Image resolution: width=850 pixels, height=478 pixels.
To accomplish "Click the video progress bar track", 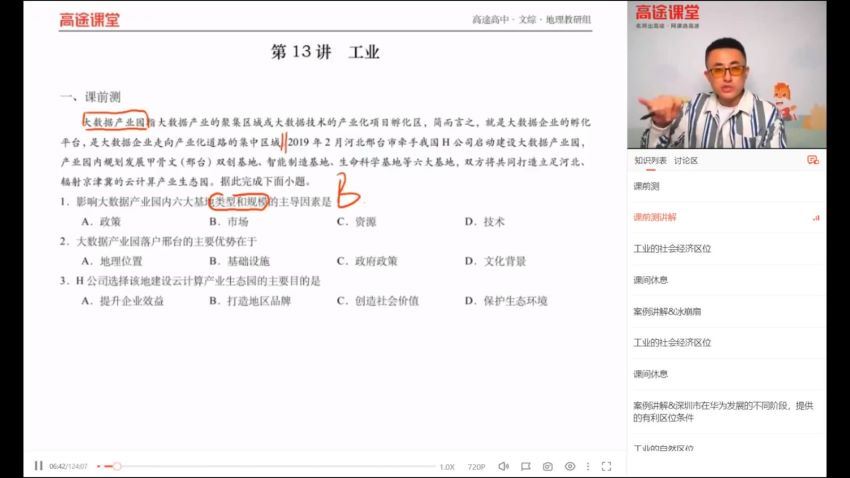I will tap(270, 466).
